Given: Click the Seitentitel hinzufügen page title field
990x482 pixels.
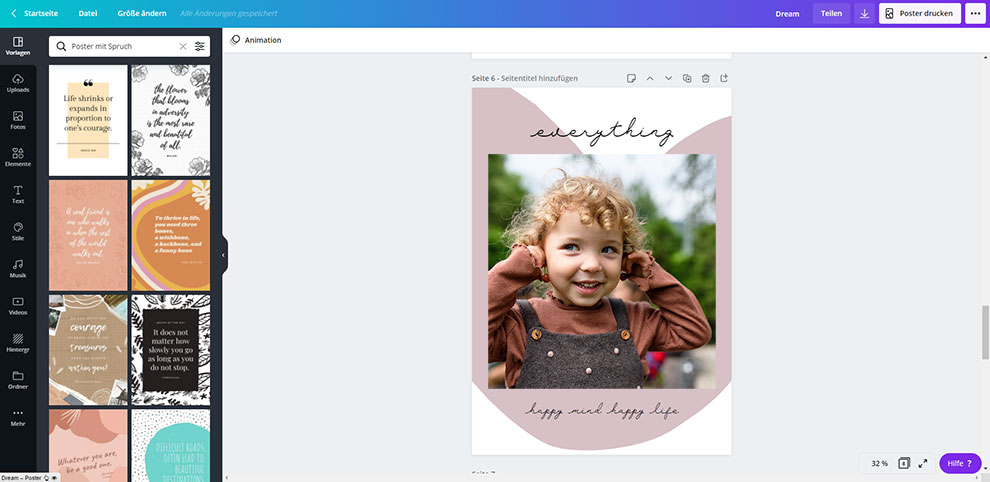Looking at the screenshot, I should tap(539, 78).
